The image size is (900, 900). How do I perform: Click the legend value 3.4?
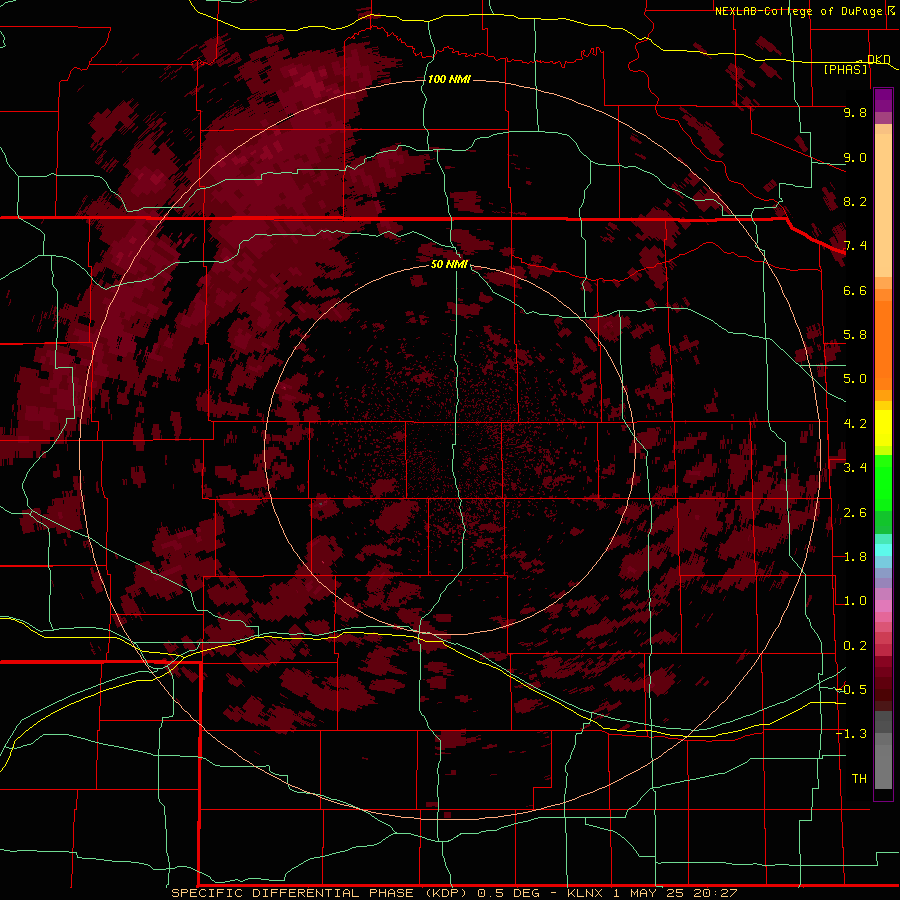855,468
